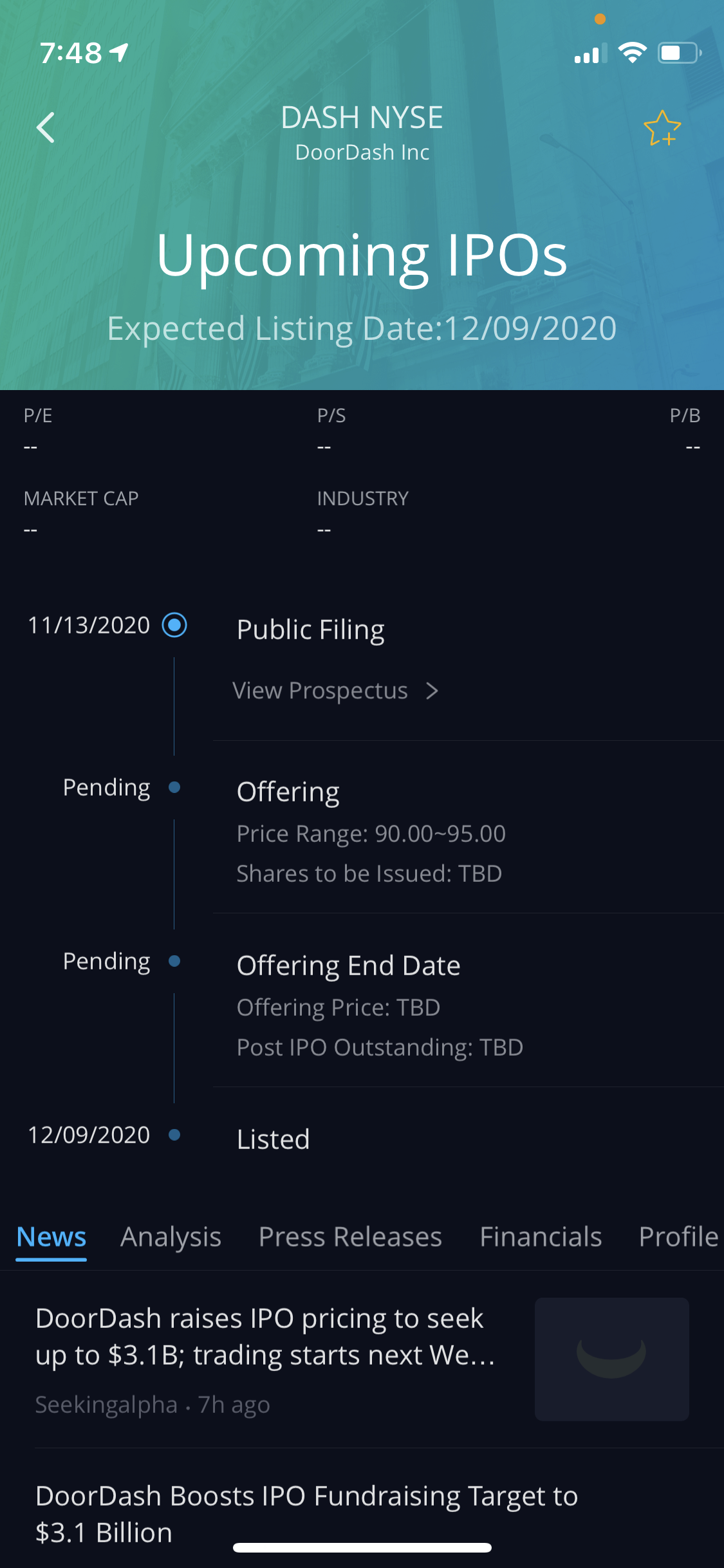The width and height of the screenshot is (724, 1568).
Task: Open DoorDash Boosts IPO Fundraising Target article
Action: click(306, 1514)
